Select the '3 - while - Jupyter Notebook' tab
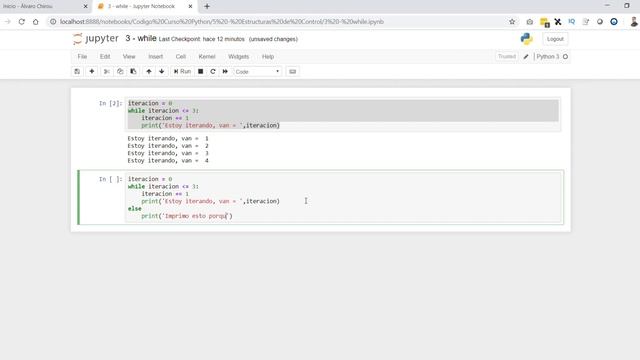 (142, 7)
